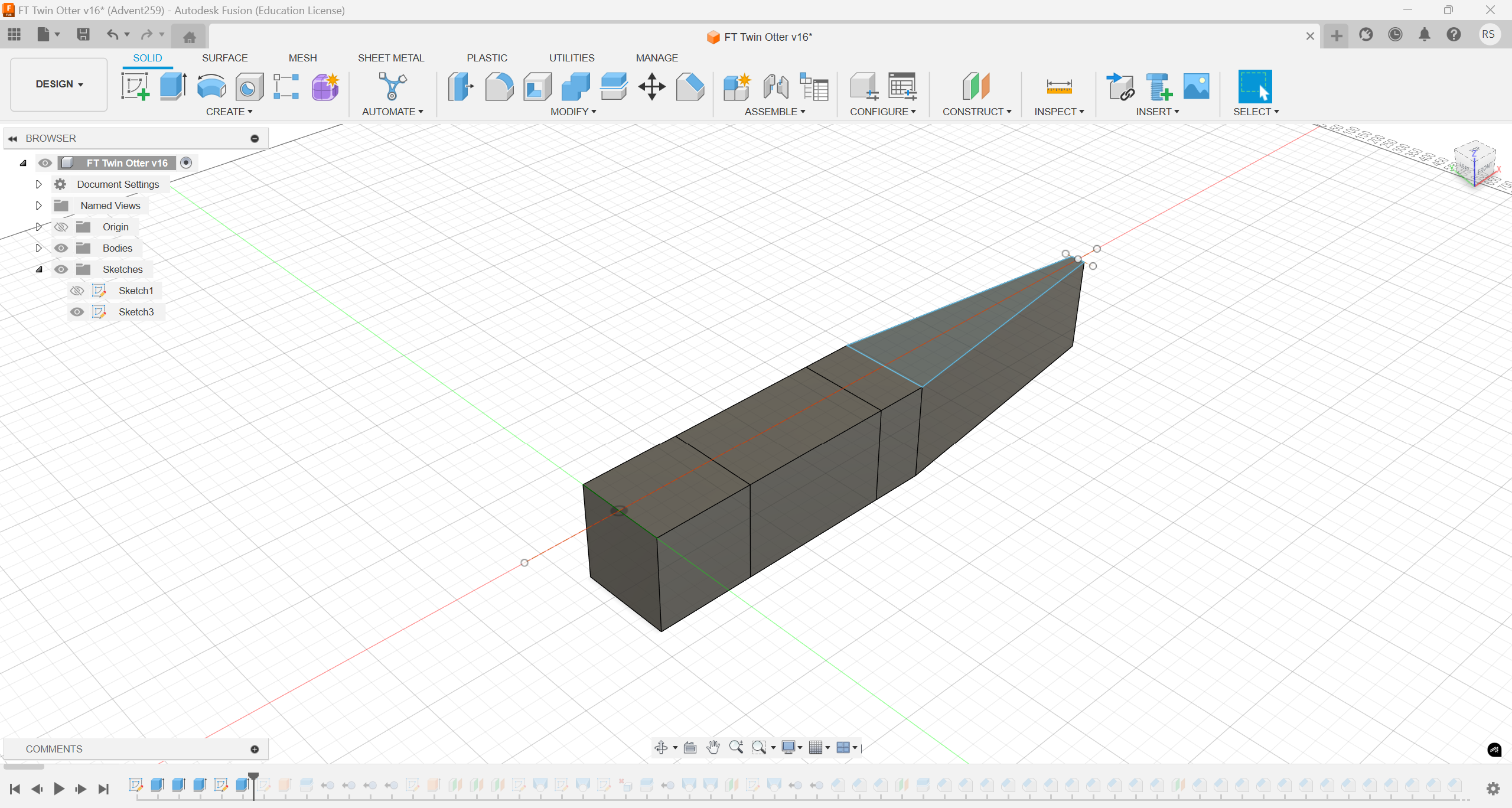
Task: Open the Job Status clock icon
Action: [x=1395, y=34]
